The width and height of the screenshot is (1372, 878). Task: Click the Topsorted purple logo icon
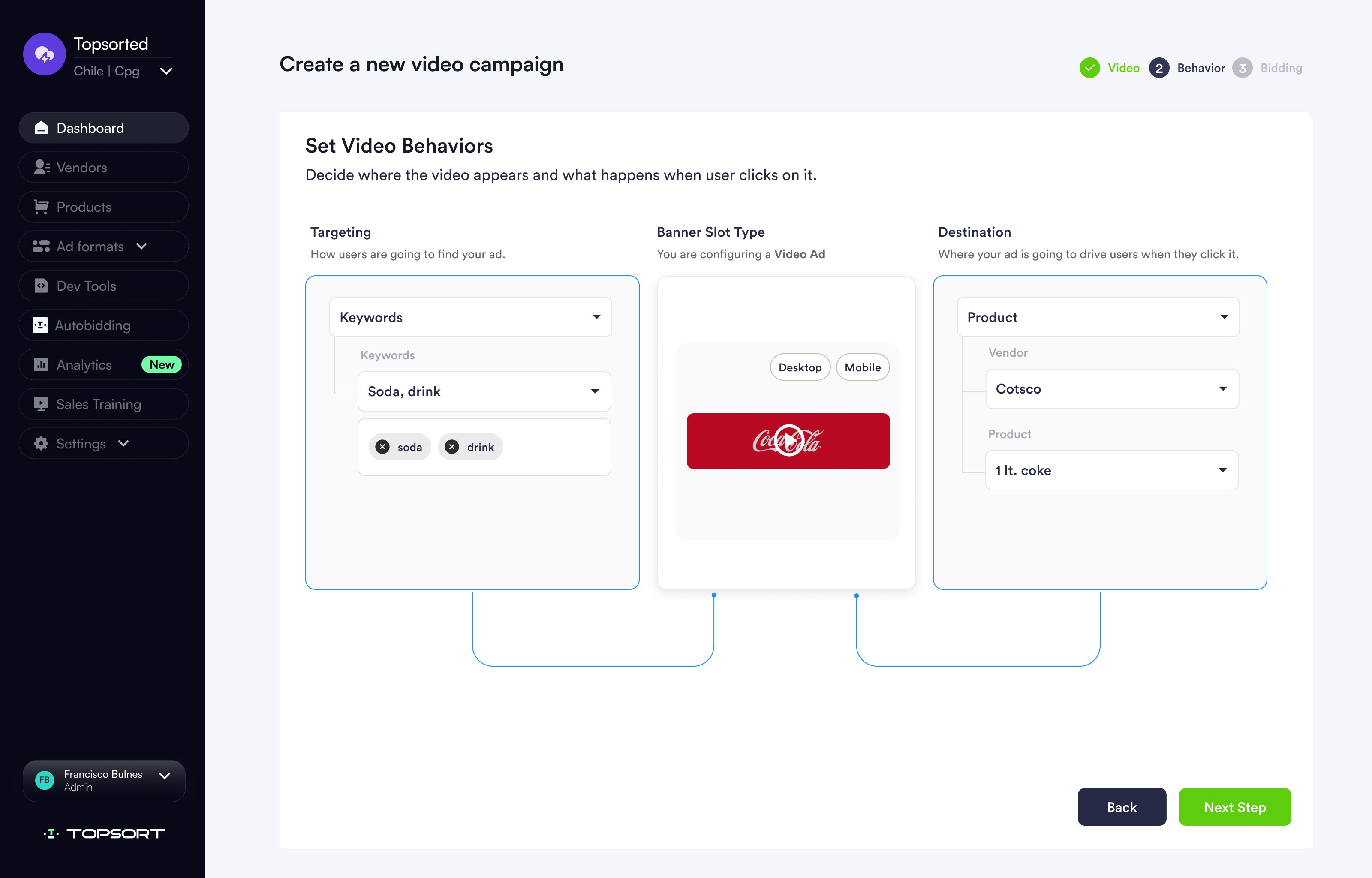[x=45, y=54]
